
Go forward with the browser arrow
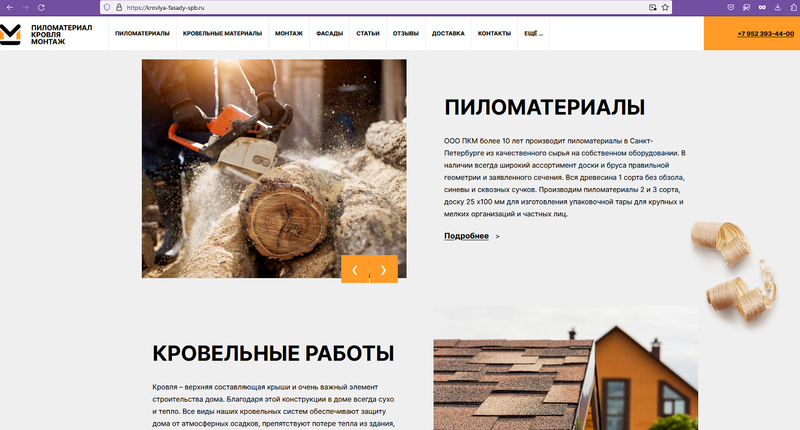coord(26,8)
